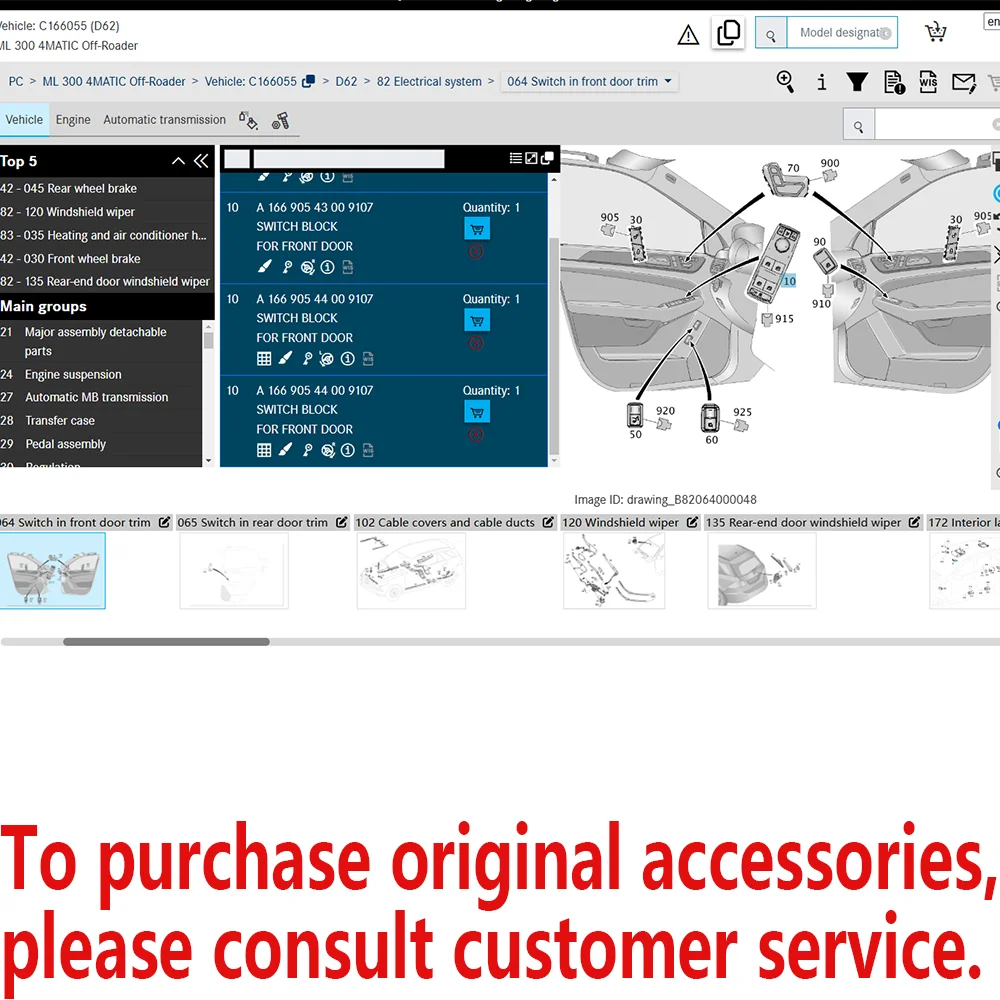The height and width of the screenshot is (1000, 1000).
Task: Click edit icon beside '135 Rear-end door windshield wiper'
Action: click(x=914, y=522)
